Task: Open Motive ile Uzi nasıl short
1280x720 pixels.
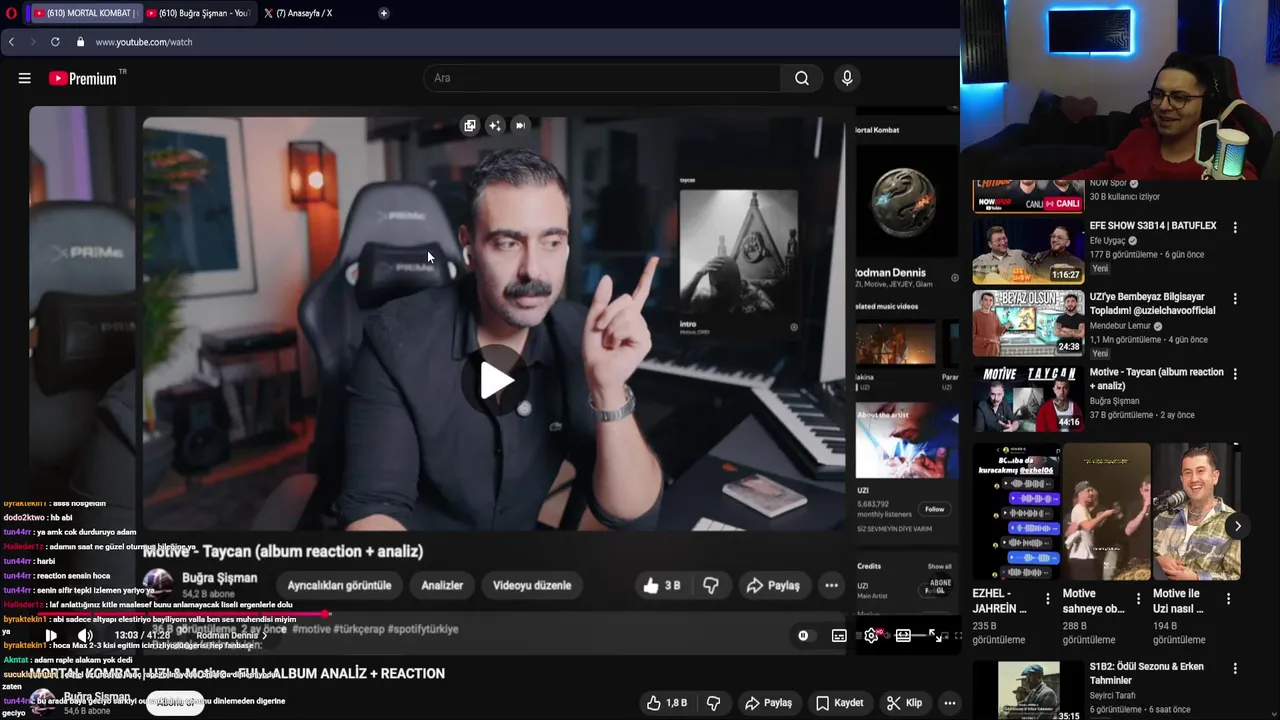Action: coord(1197,511)
